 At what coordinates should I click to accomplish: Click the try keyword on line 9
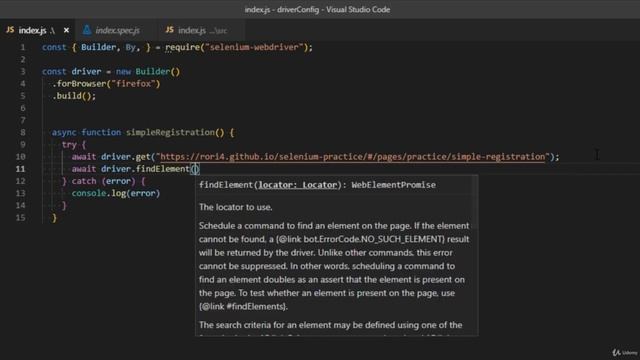[69, 144]
